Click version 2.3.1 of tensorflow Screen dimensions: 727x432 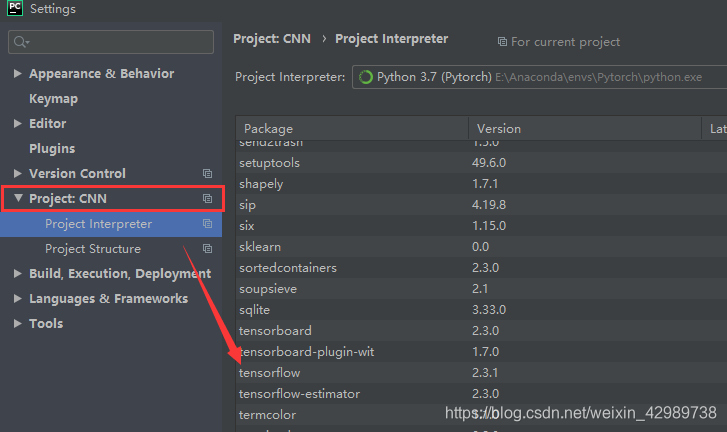485,373
